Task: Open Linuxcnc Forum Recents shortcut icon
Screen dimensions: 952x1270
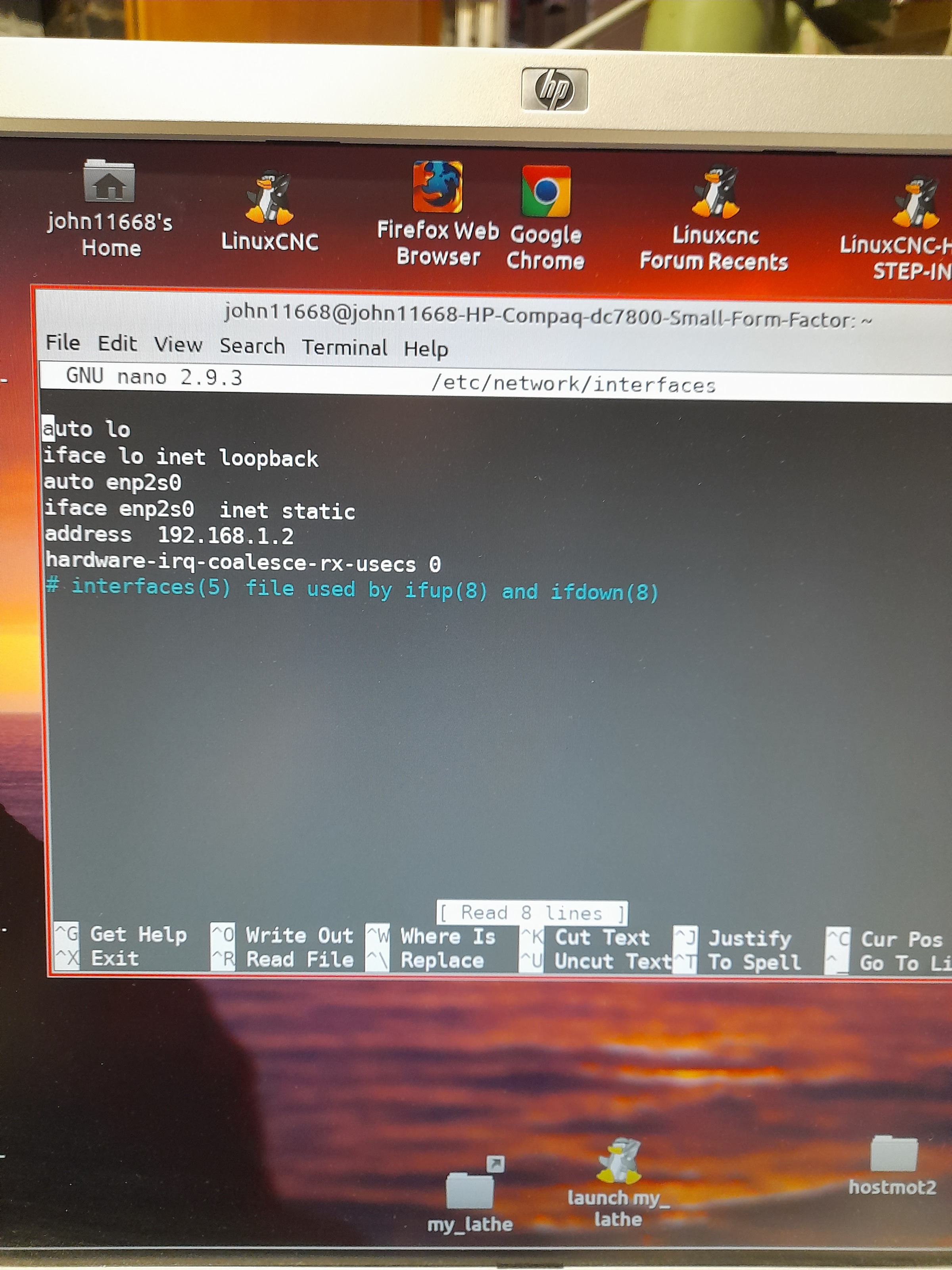Action: coord(715,192)
